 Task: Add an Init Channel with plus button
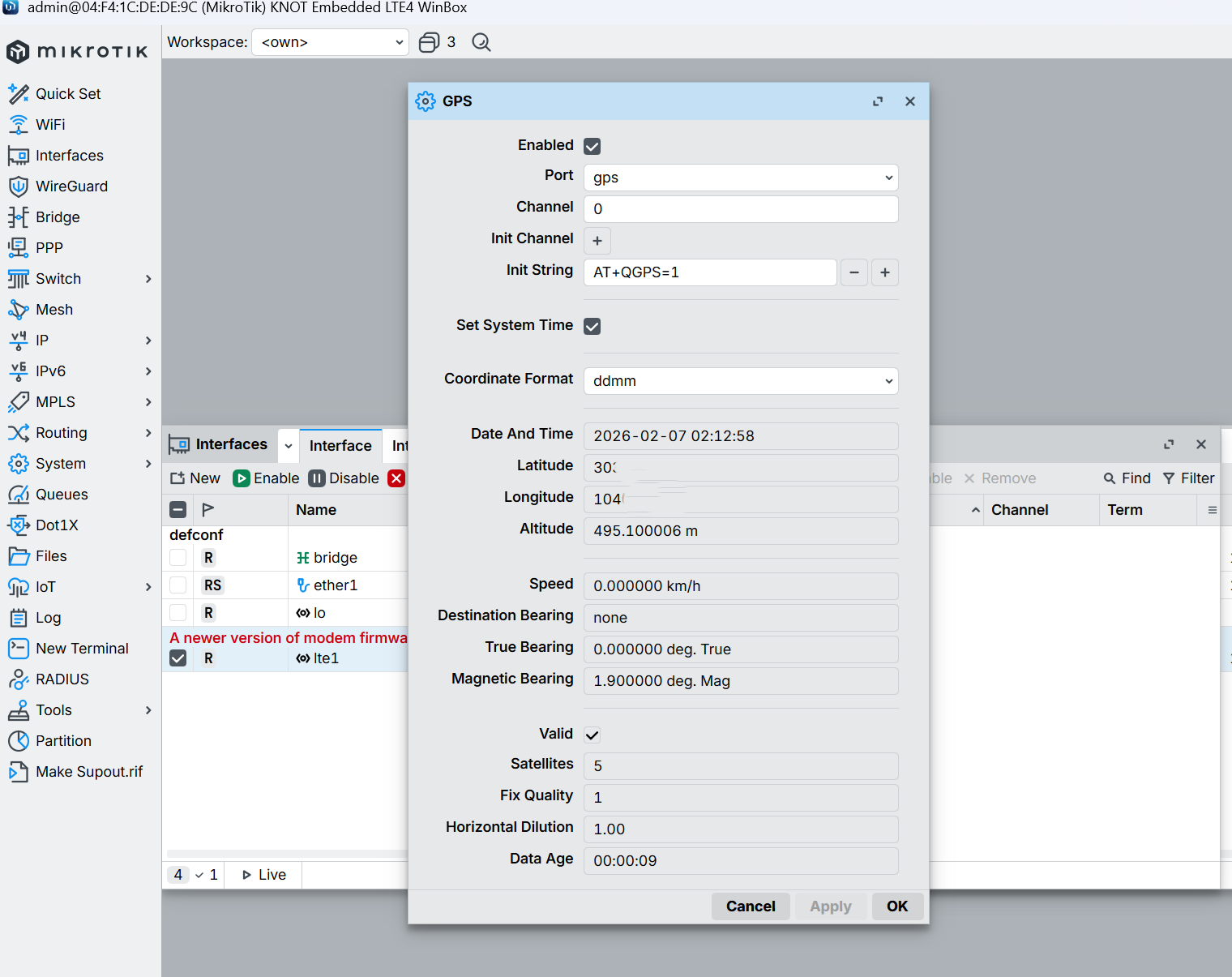597,241
